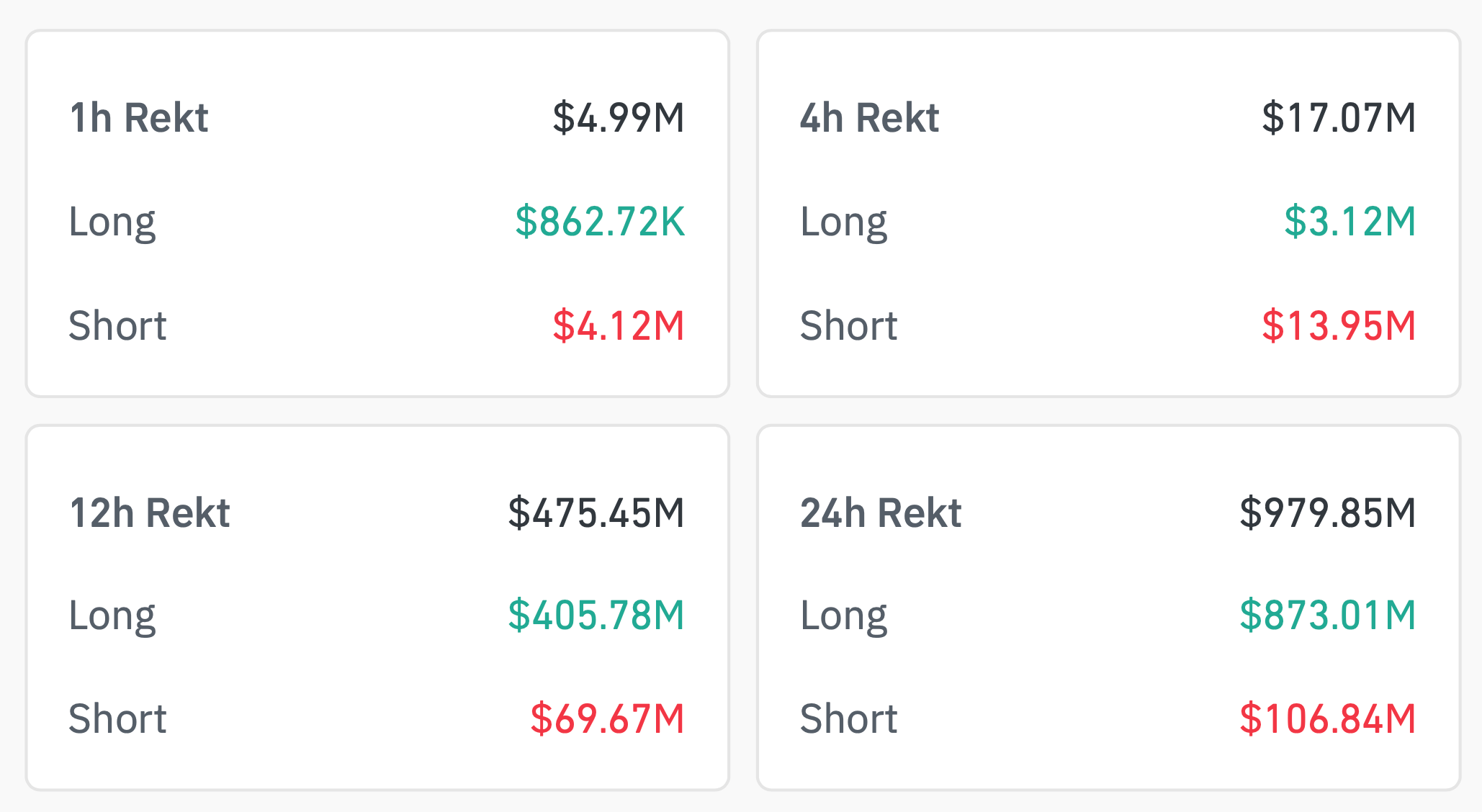
Task: Click the 12h Rekt heading
Action: pos(150,513)
